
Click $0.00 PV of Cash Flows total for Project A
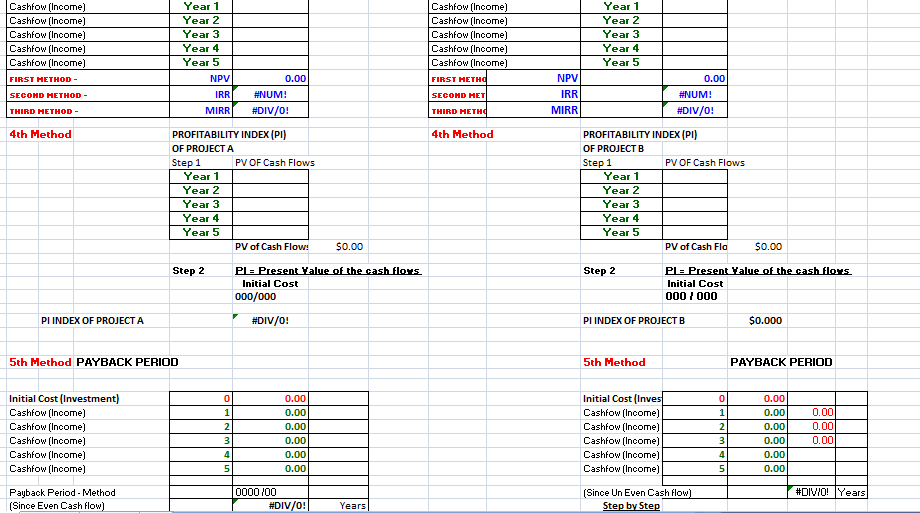pos(349,247)
